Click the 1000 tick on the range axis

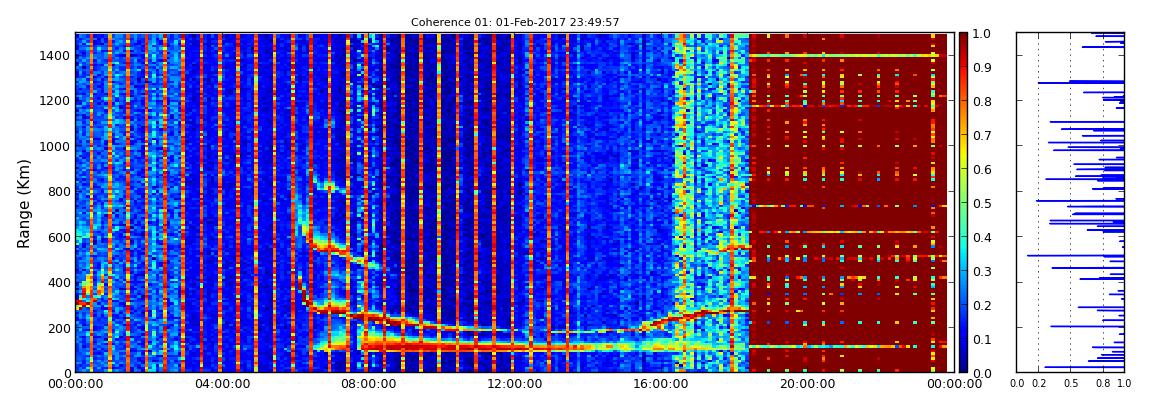tap(56, 146)
